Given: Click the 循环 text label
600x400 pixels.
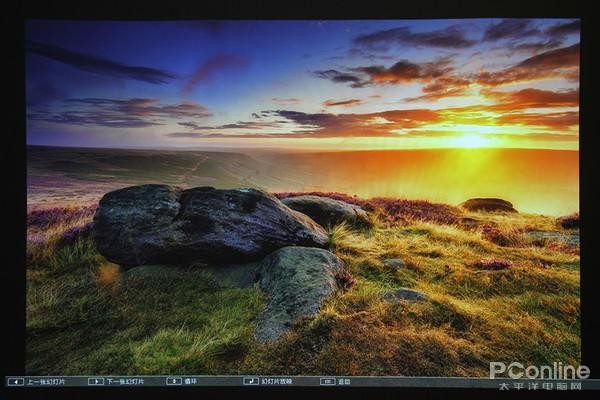Looking at the screenshot, I should [x=190, y=381].
